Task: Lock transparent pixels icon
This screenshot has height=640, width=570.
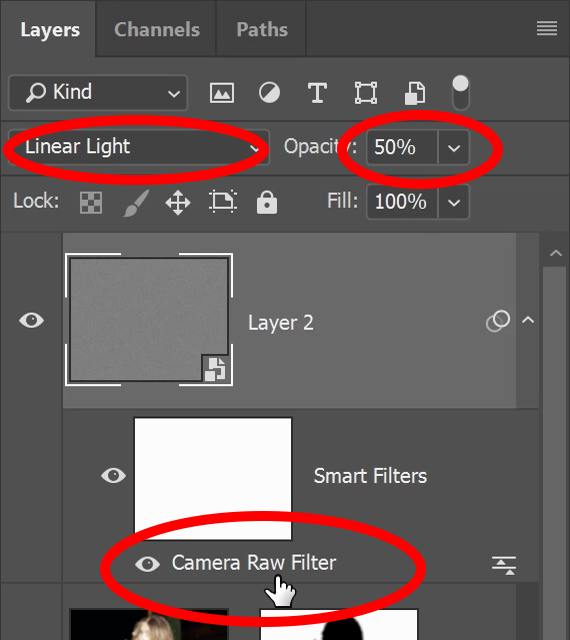Action: [91, 203]
